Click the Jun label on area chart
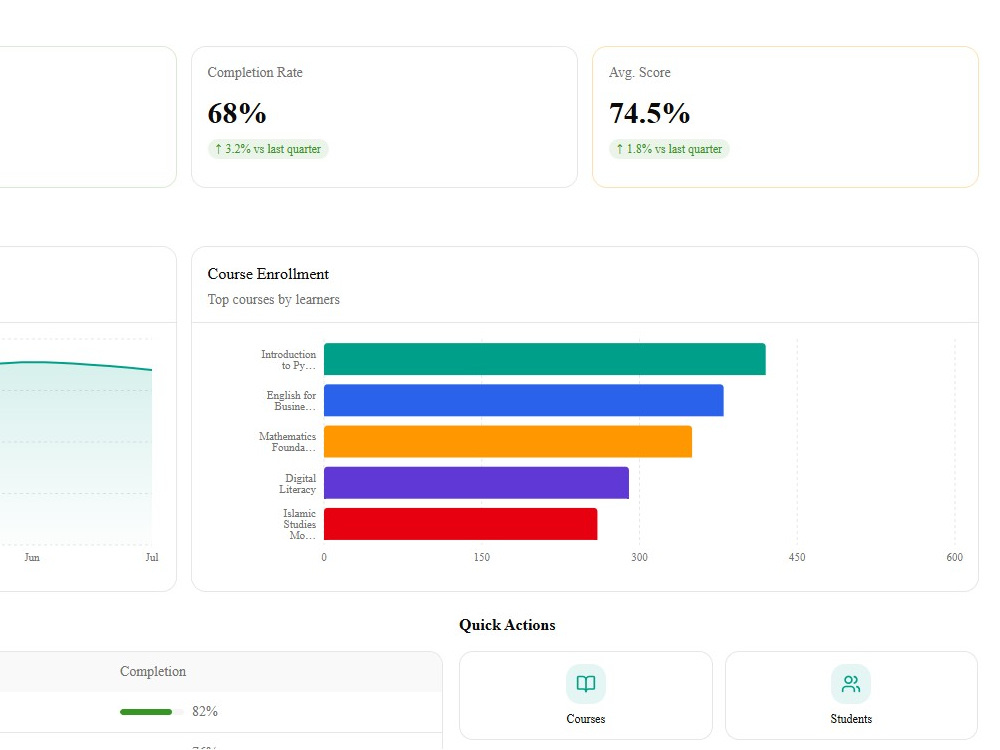Image resolution: width=1000 pixels, height=750 pixels. [32, 557]
